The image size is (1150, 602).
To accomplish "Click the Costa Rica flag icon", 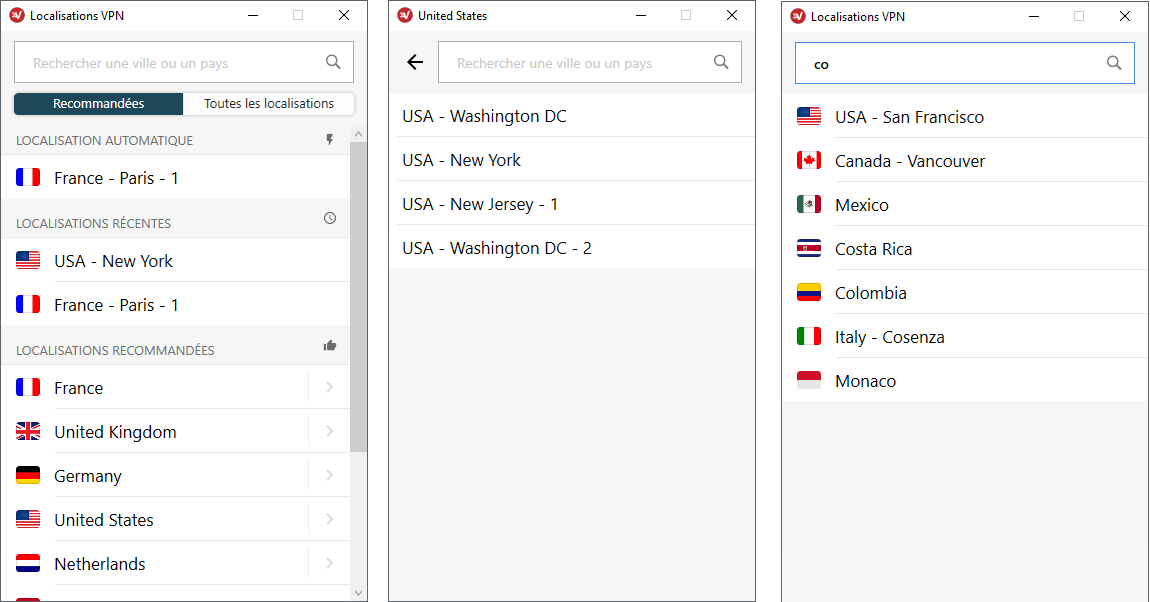I will pyautogui.click(x=809, y=249).
